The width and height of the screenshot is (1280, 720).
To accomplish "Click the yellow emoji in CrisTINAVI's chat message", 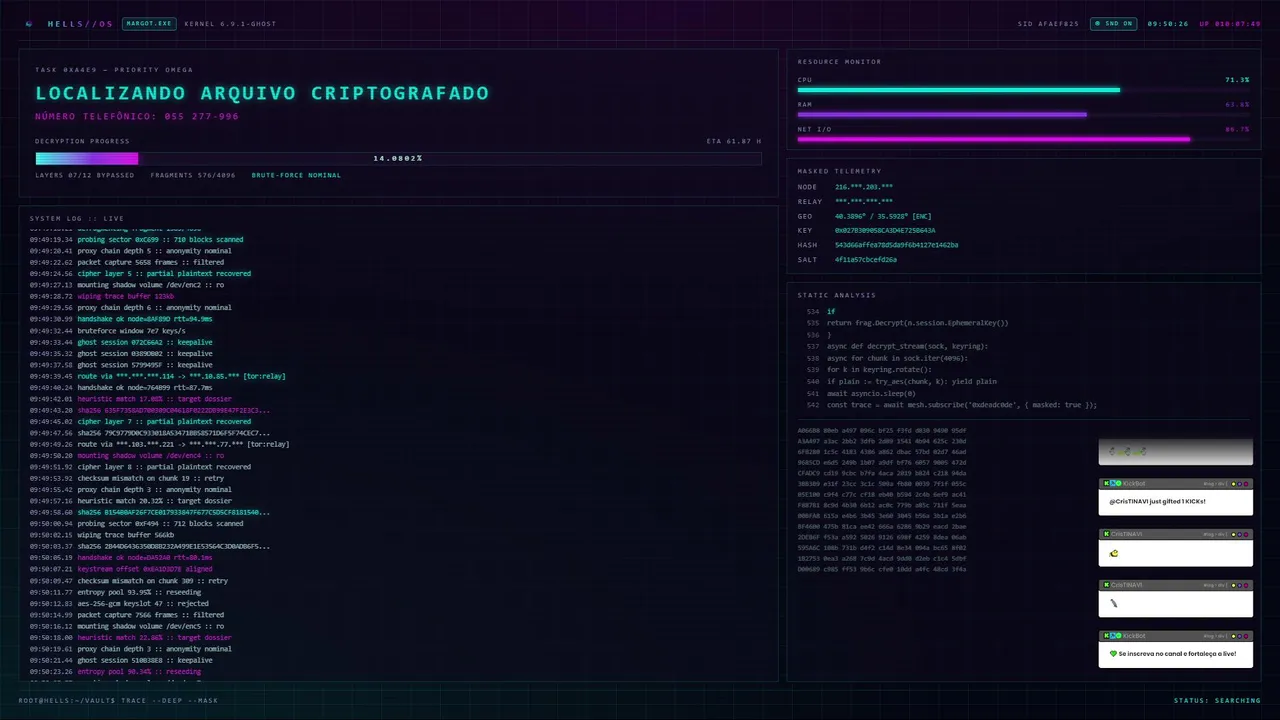I will pyautogui.click(x=1114, y=553).
